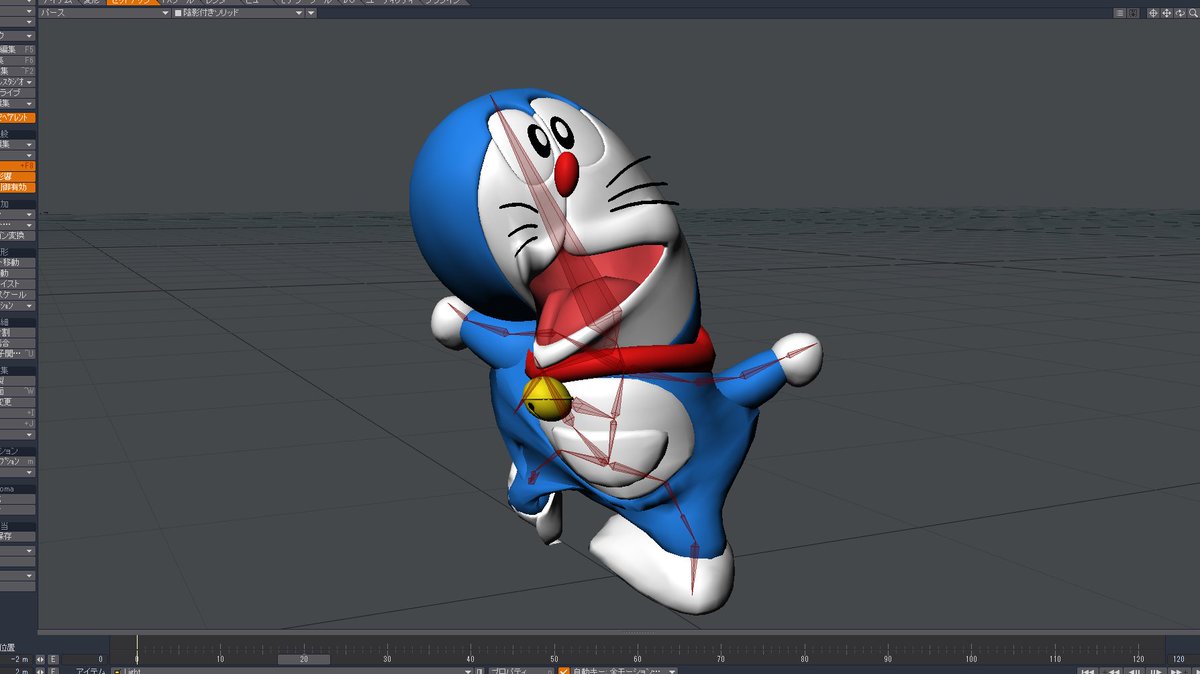This screenshot has height=674, width=1200.
Task: Select the viewport rotate icon
Action: pyautogui.click(x=1180, y=13)
